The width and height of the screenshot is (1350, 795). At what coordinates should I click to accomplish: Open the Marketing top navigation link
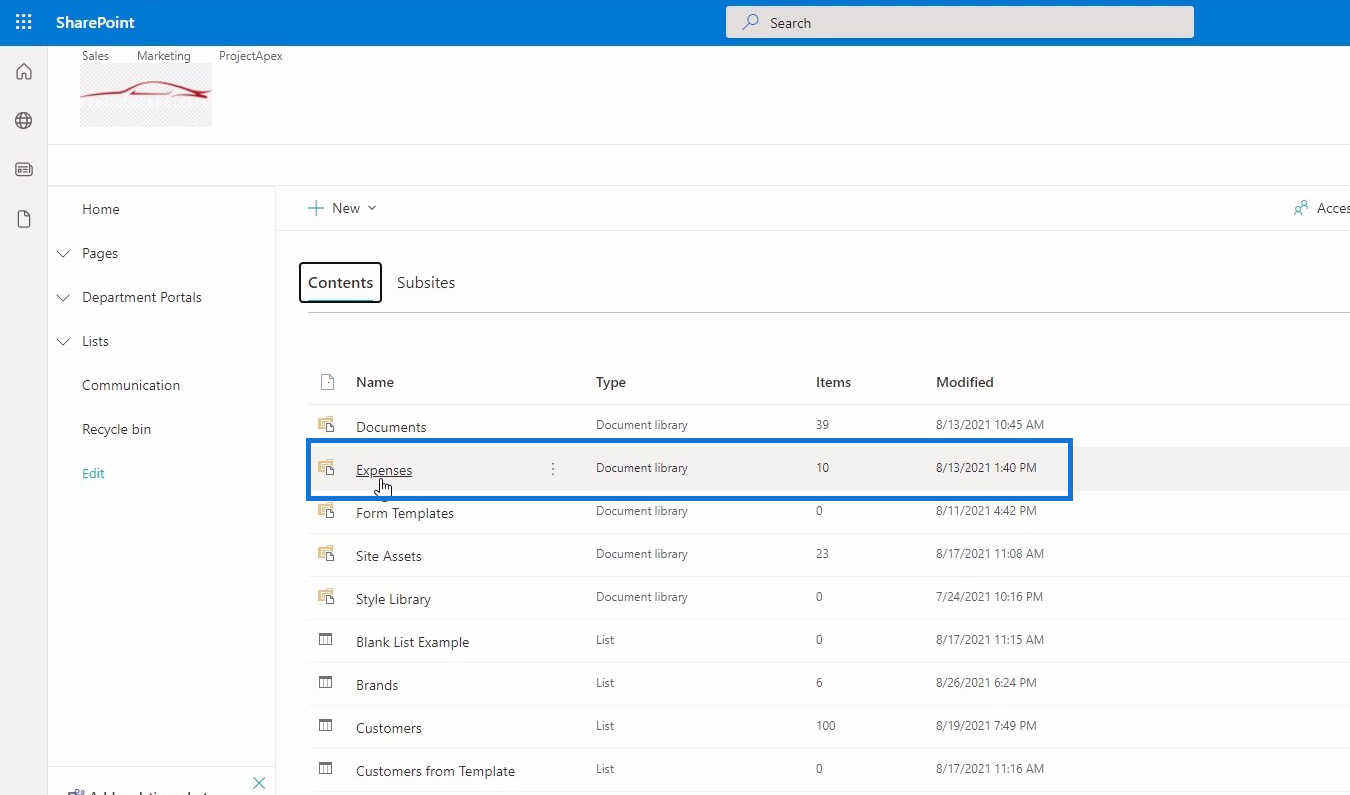point(164,56)
